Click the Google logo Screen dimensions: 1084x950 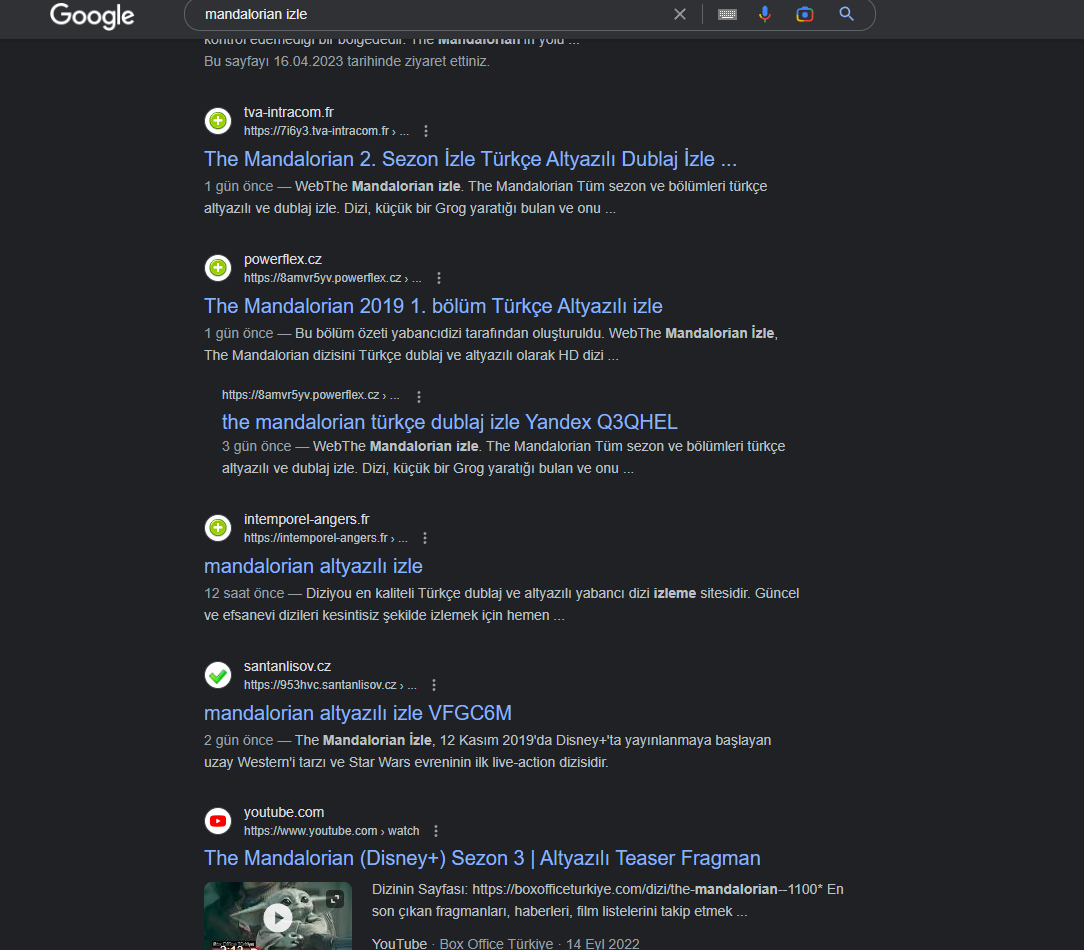pos(92,15)
